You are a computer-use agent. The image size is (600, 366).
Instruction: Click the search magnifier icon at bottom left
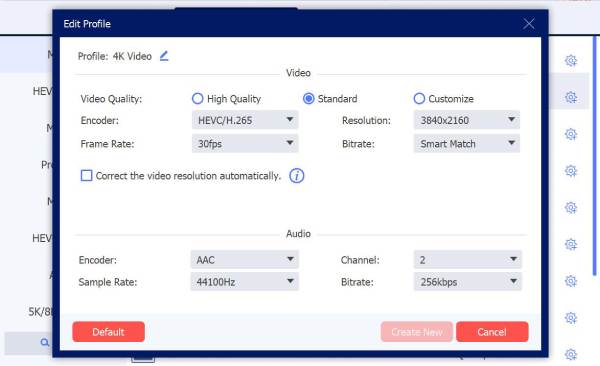coord(45,342)
